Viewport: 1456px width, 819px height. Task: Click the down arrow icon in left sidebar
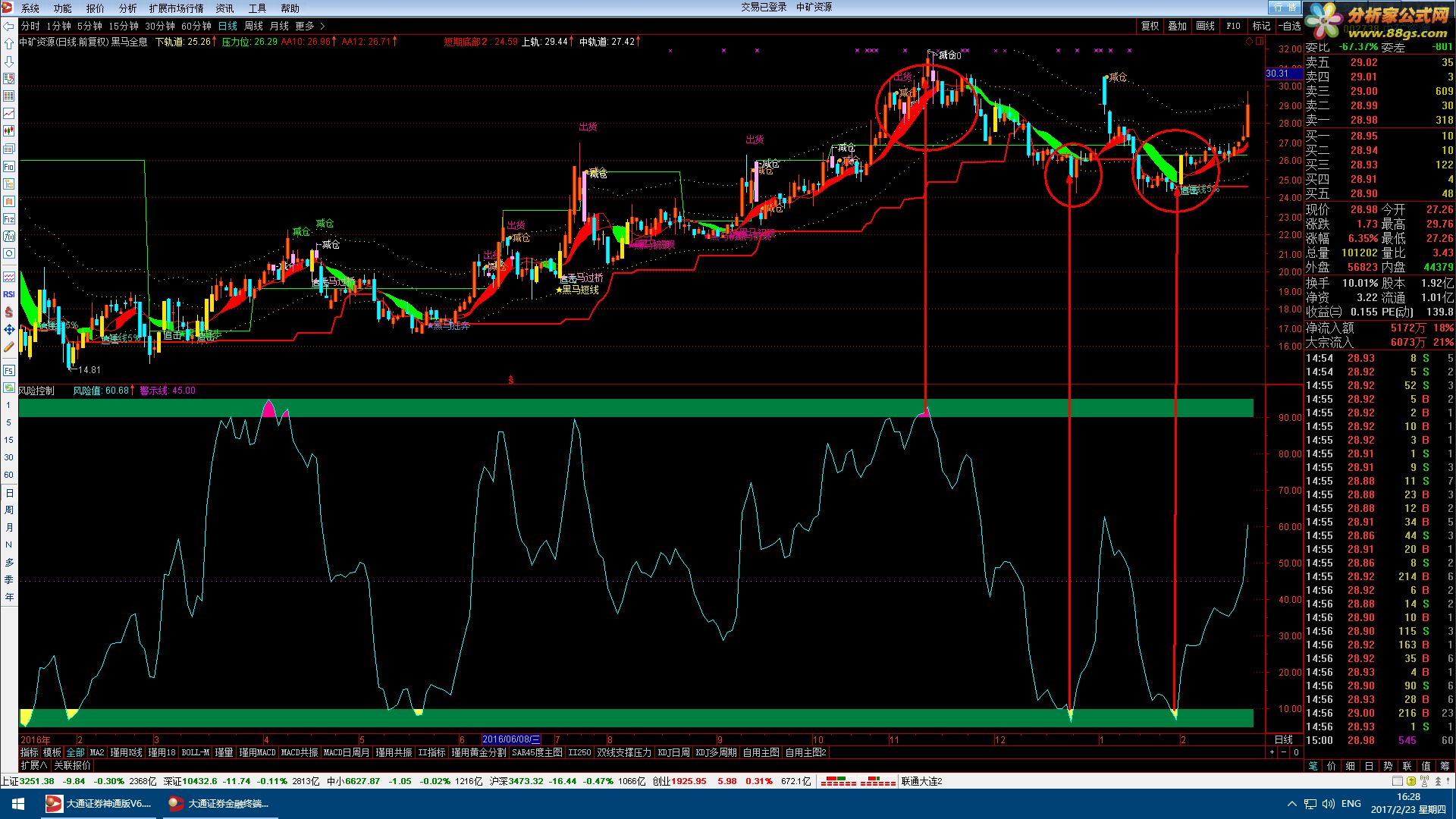(9, 61)
